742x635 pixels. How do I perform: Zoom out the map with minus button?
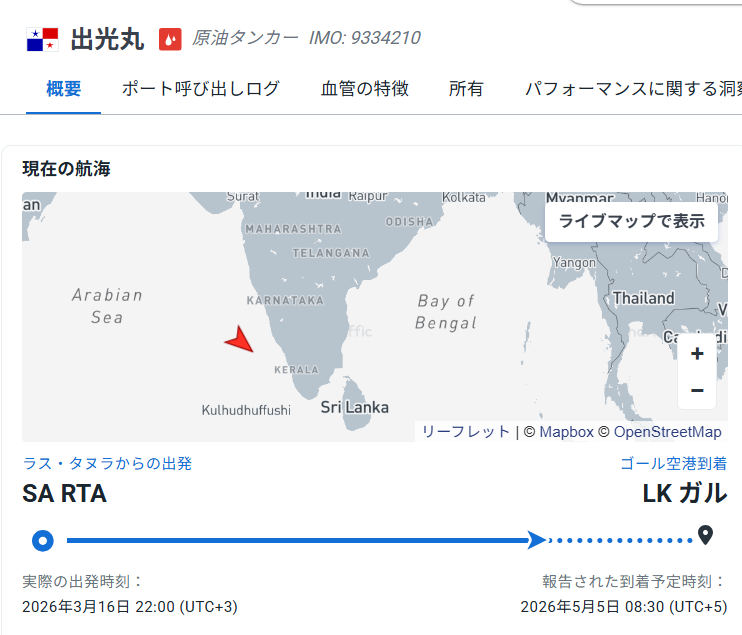pyautogui.click(x=697, y=390)
